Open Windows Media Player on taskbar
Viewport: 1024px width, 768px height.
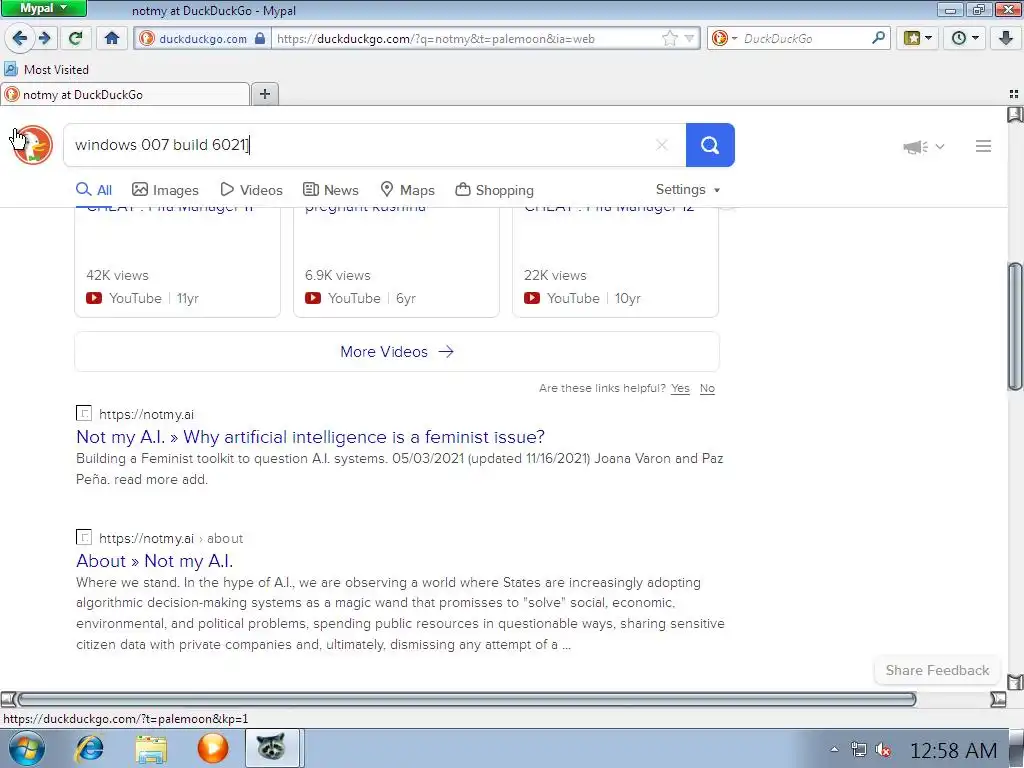[213, 748]
